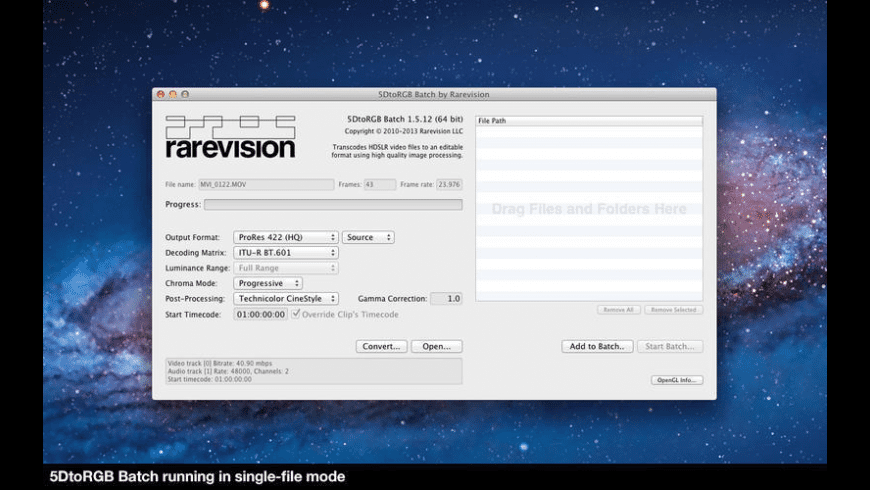
Task: Click the Gamma Correction value field
Action: (446, 299)
